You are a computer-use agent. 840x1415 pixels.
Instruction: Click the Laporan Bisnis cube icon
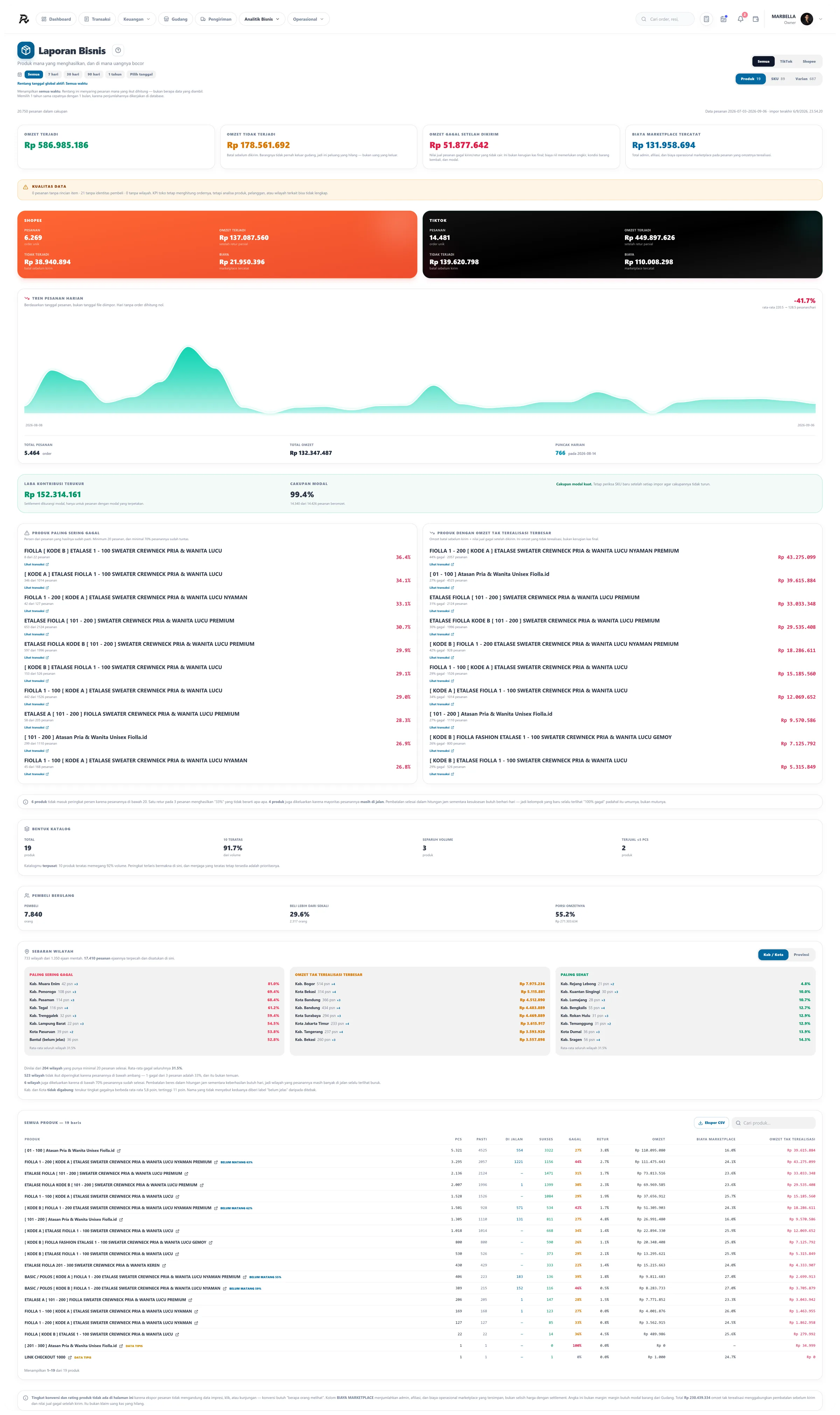26,50
